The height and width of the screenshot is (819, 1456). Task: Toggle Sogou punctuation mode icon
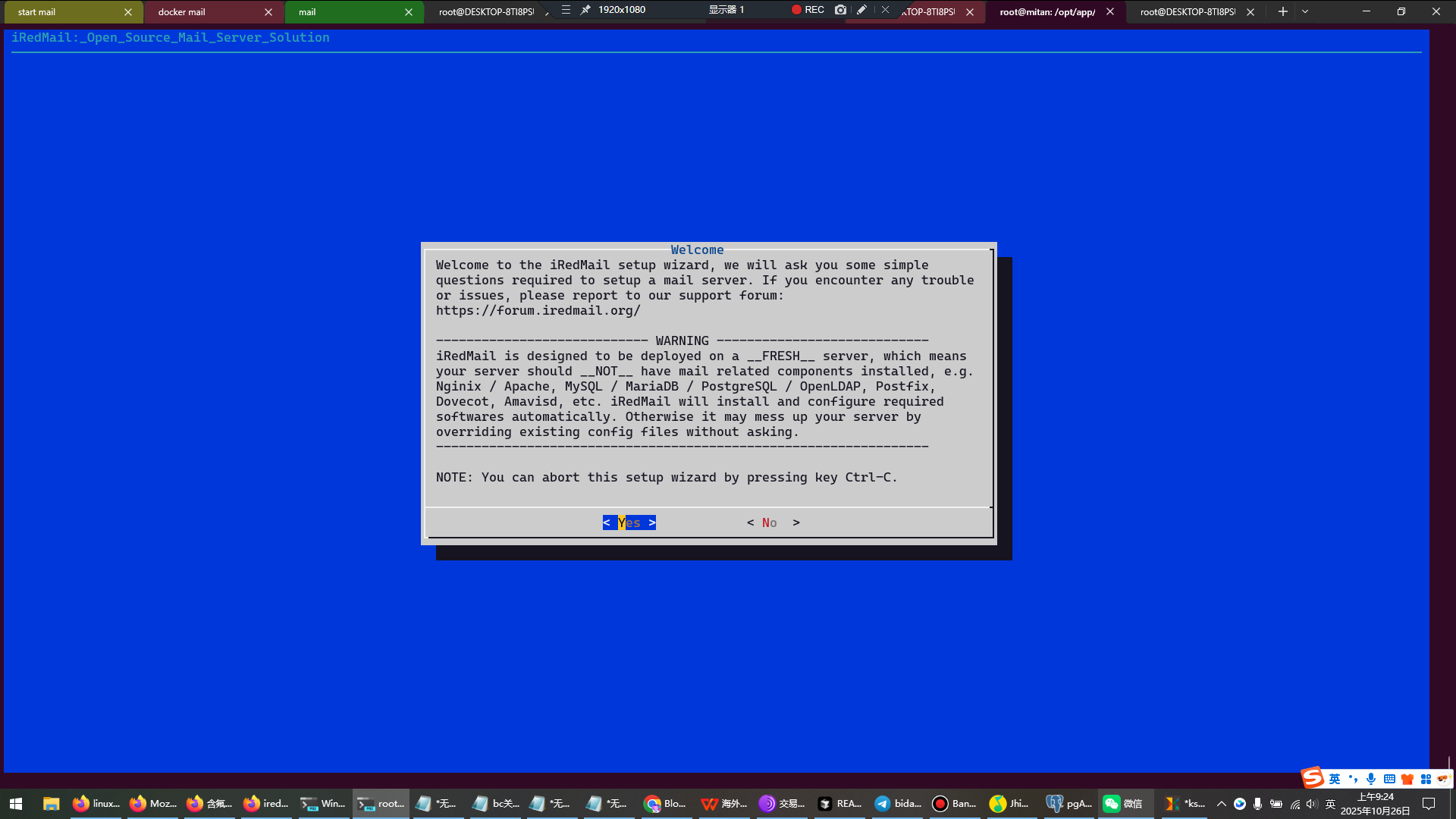click(1353, 779)
